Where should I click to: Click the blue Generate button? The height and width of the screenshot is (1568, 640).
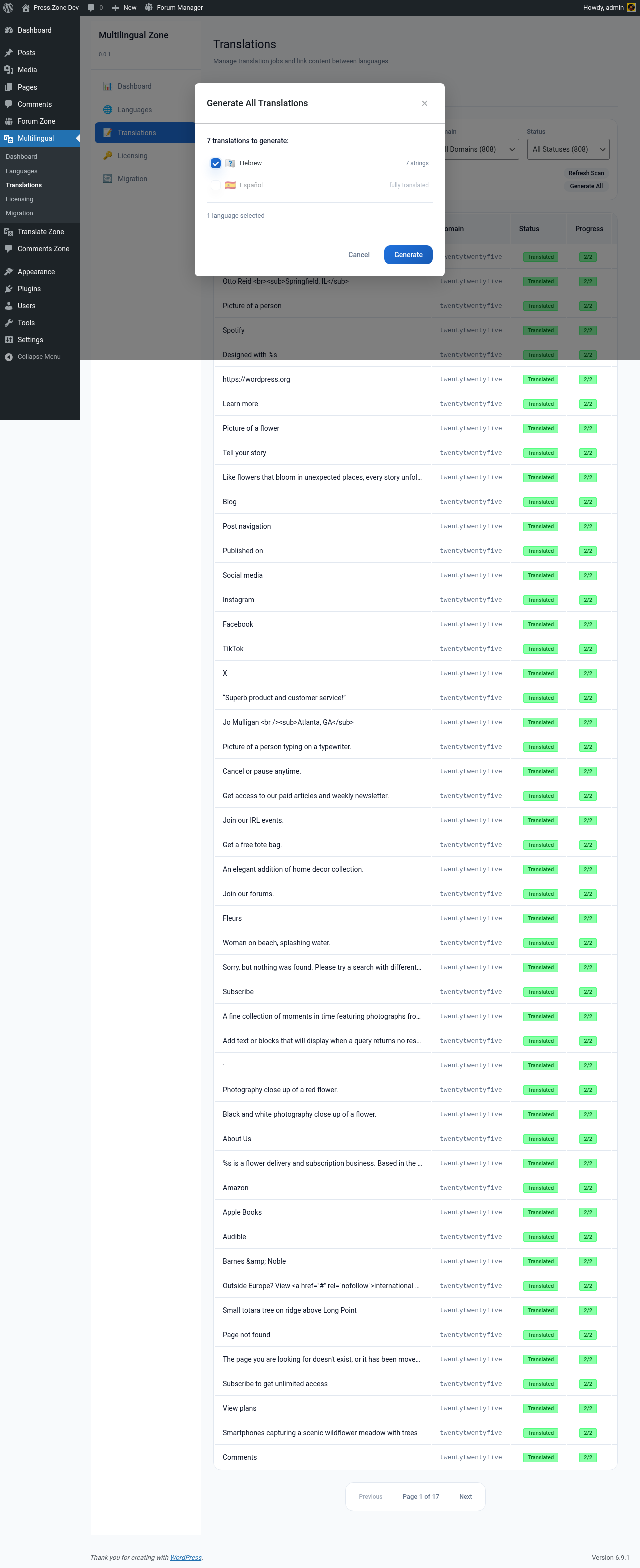(x=408, y=255)
